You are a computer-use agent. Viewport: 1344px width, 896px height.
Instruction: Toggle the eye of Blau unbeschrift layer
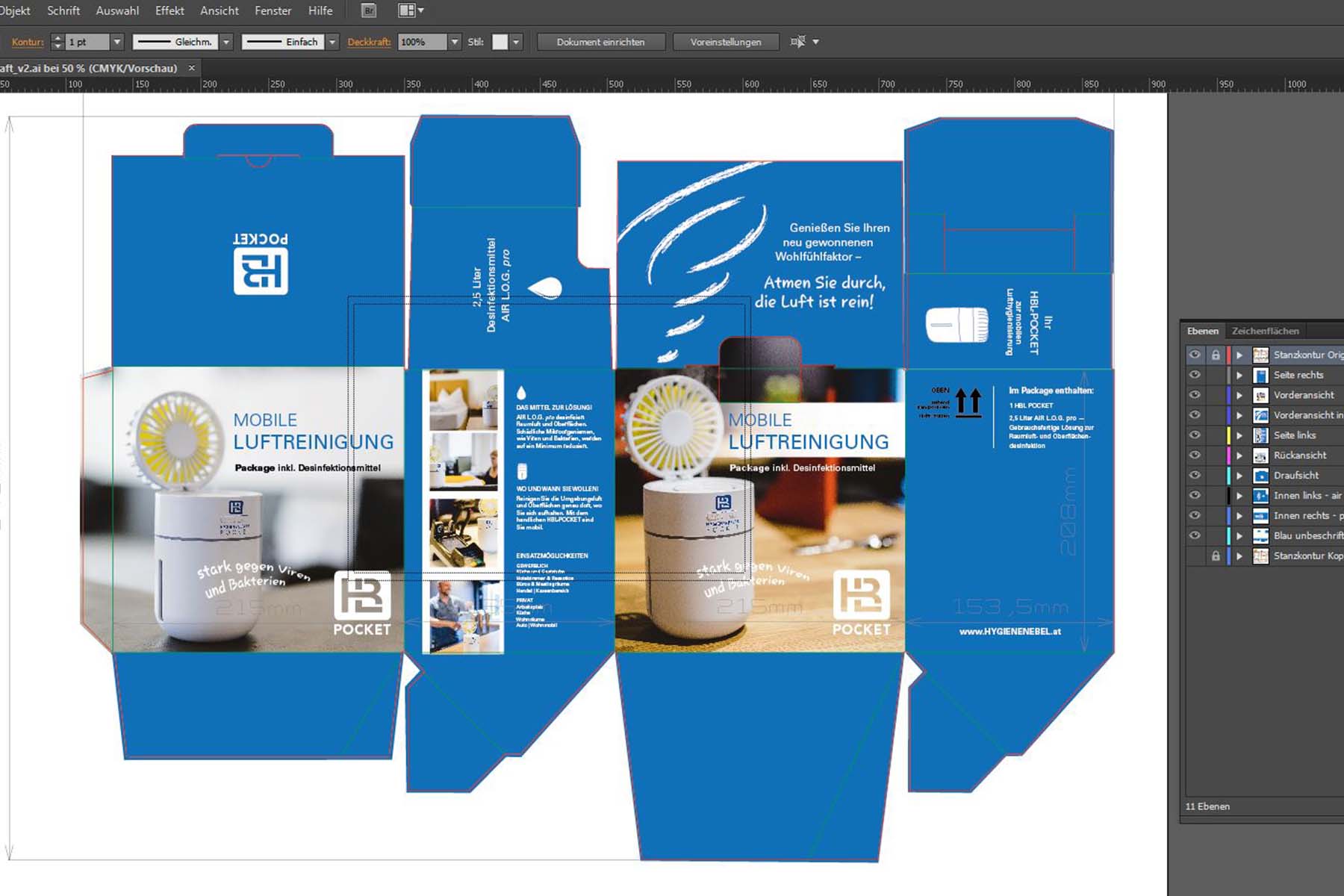tap(1195, 536)
